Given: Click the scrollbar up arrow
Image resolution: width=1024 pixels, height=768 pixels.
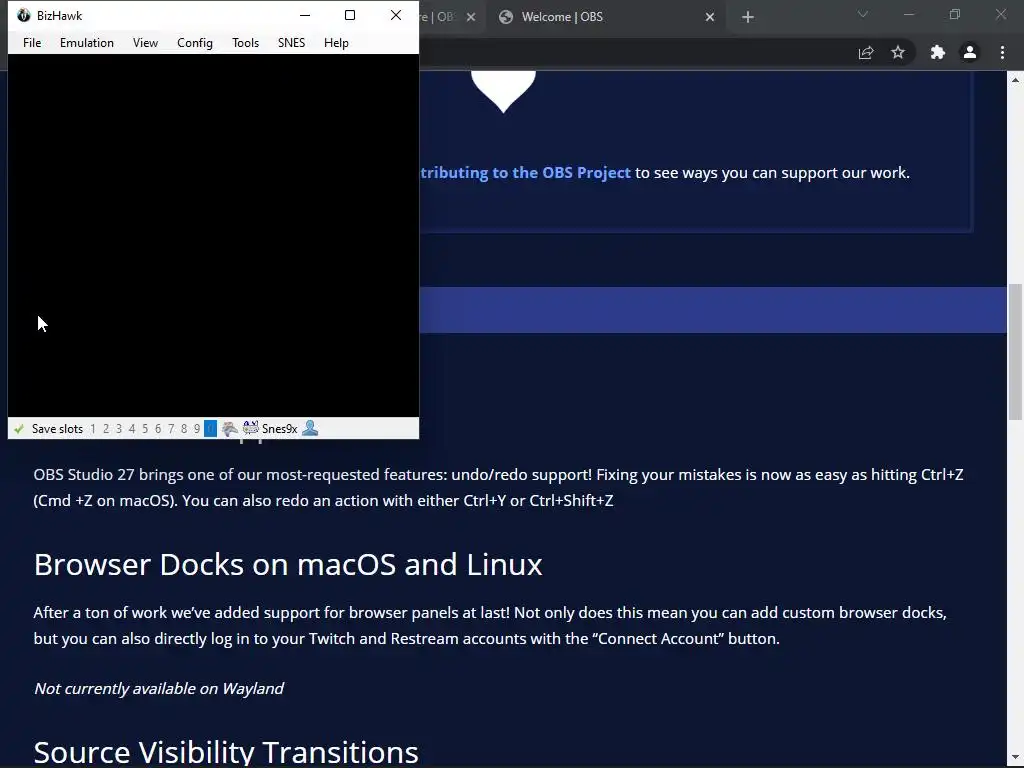Looking at the screenshot, I should pyautogui.click(x=1015, y=80).
